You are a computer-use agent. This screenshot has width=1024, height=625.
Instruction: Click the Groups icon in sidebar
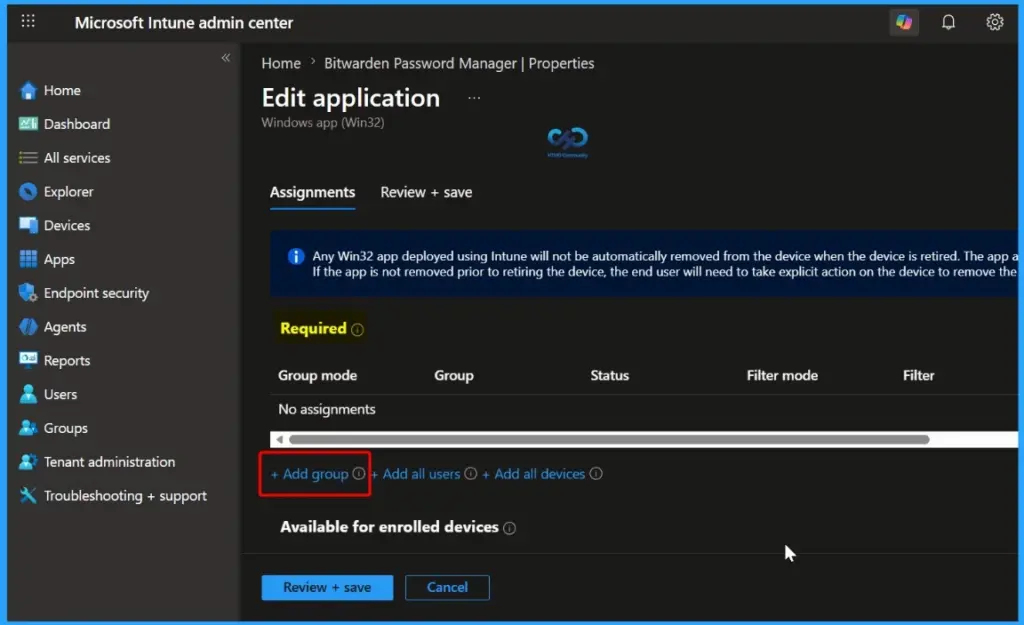(28, 428)
